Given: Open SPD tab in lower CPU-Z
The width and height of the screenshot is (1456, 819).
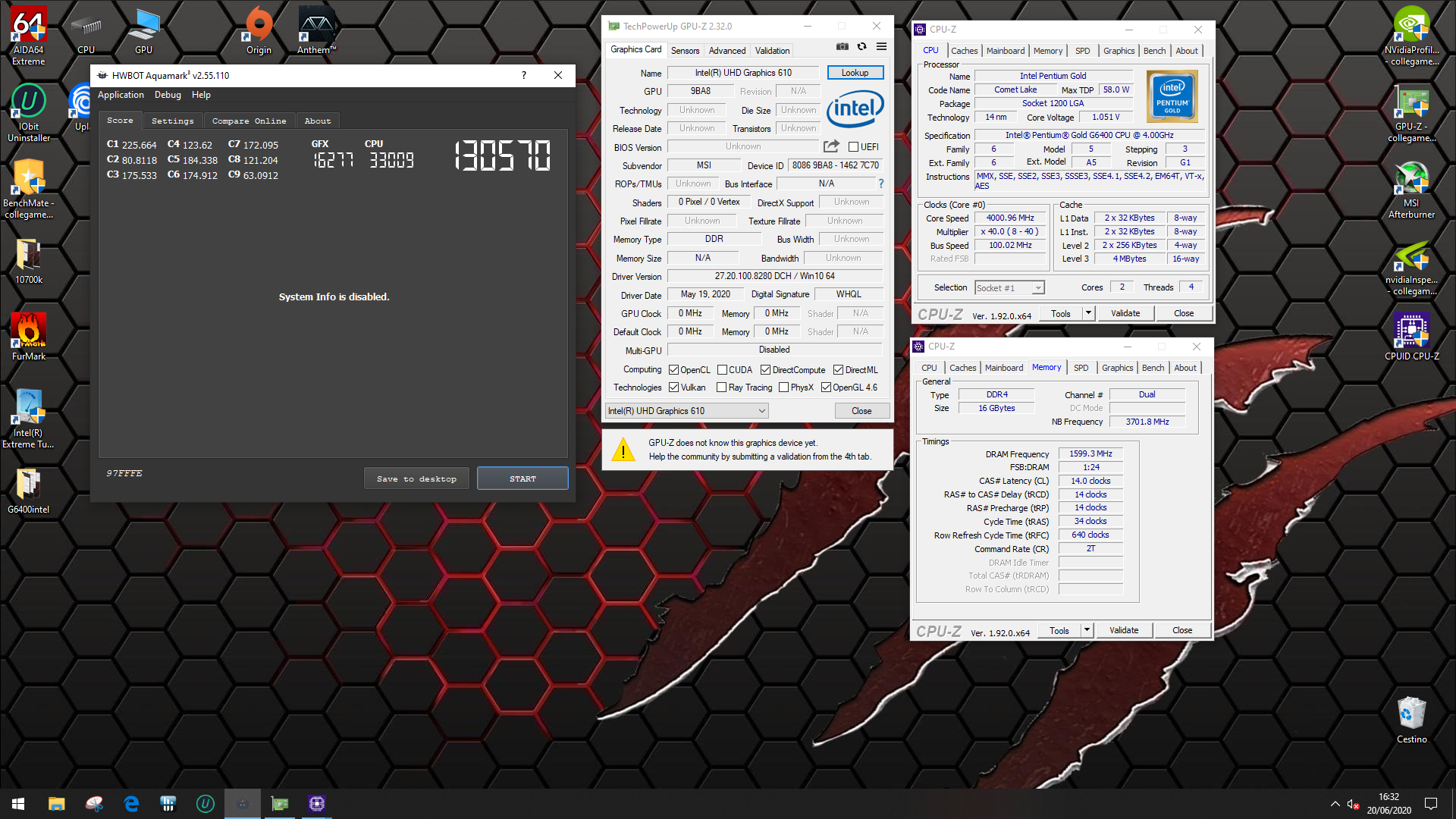Looking at the screenshot, I should coord(1081,368).
